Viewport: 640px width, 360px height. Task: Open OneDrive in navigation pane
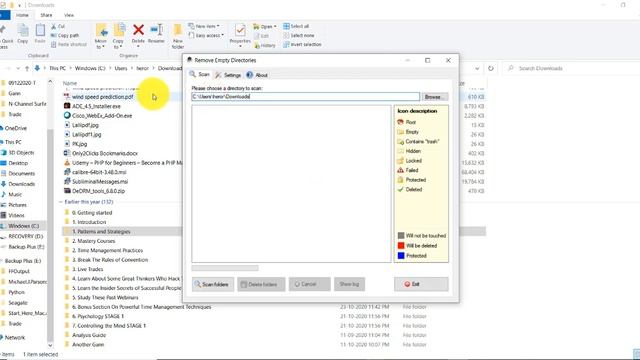(16, 128)
